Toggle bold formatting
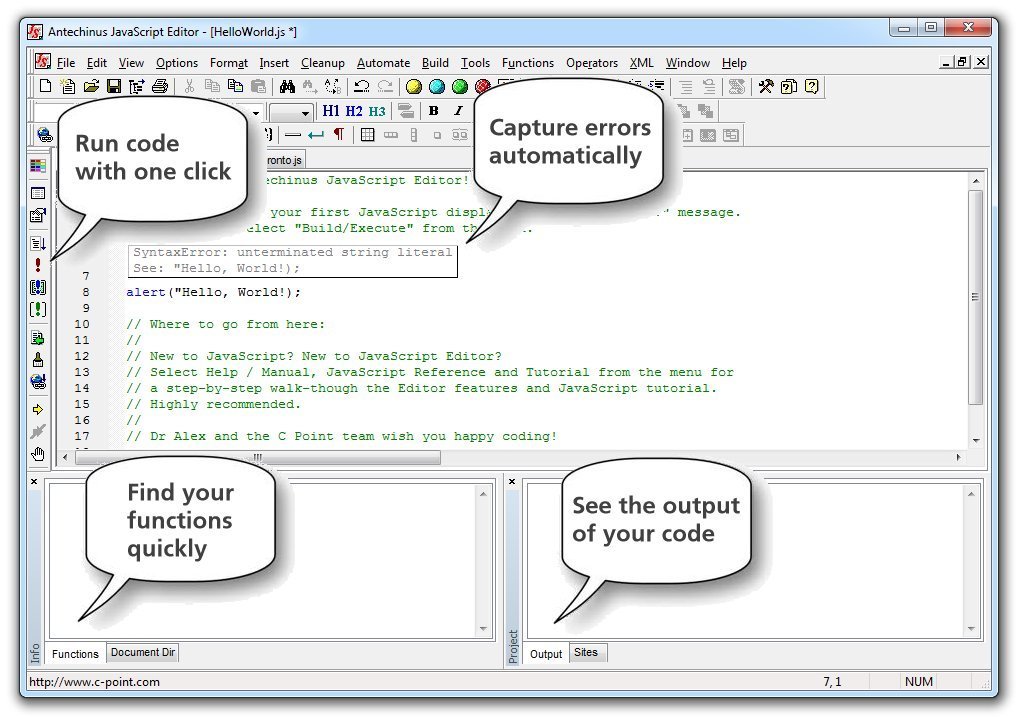Viewport: 1024px width, 718px height. click(434, 110)
